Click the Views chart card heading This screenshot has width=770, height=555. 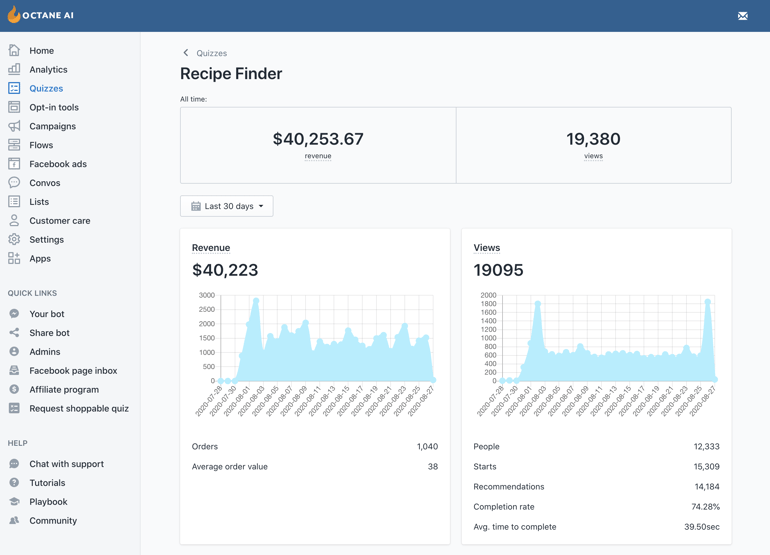[x=487, y=248]
